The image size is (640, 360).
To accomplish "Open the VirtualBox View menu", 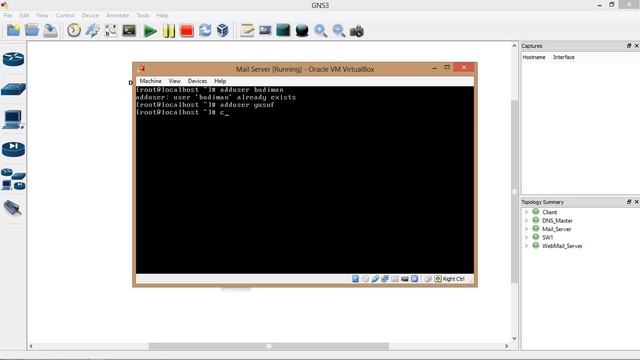I will (x=174, y=81).
